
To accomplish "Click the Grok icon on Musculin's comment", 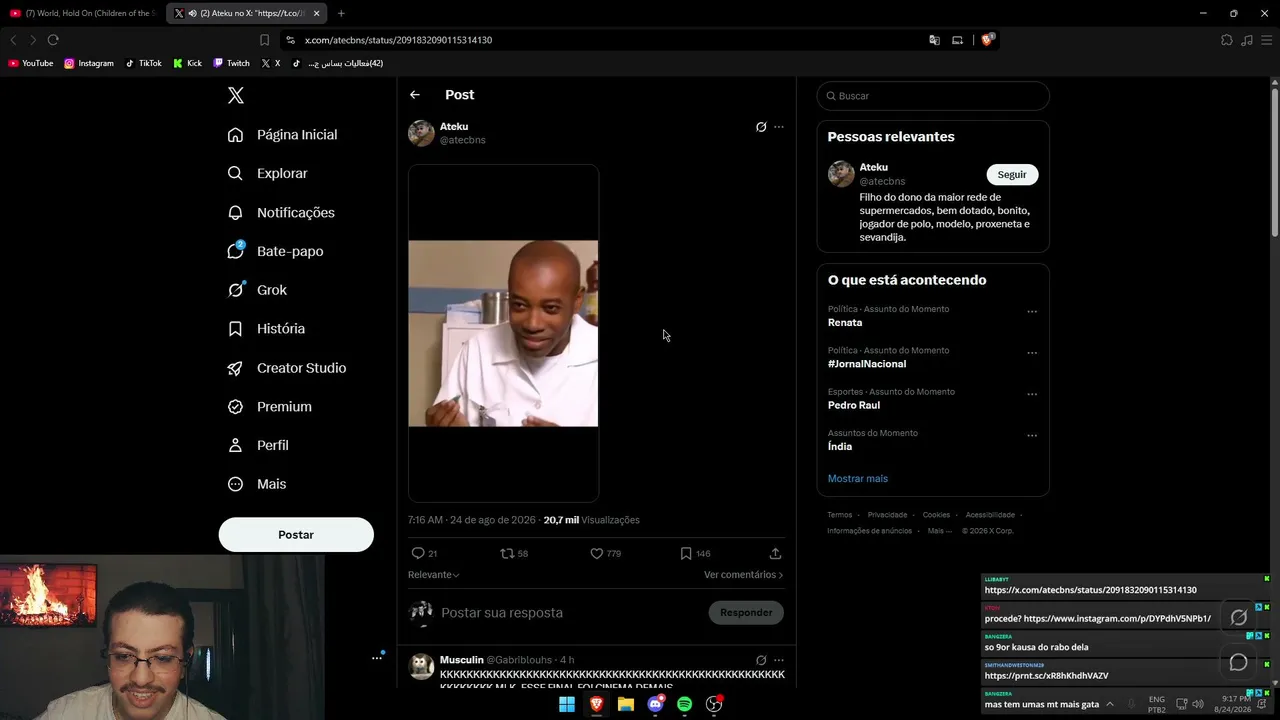I will (761, 660).
